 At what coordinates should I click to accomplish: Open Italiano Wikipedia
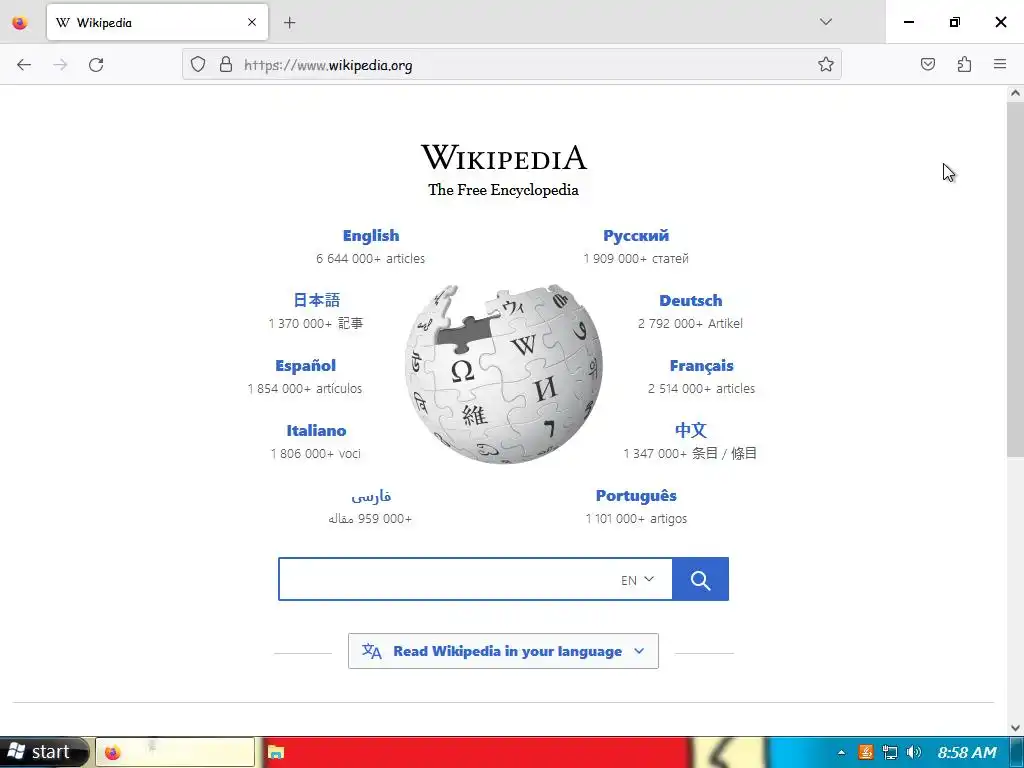pyautogui.click(x=316, y=430)
